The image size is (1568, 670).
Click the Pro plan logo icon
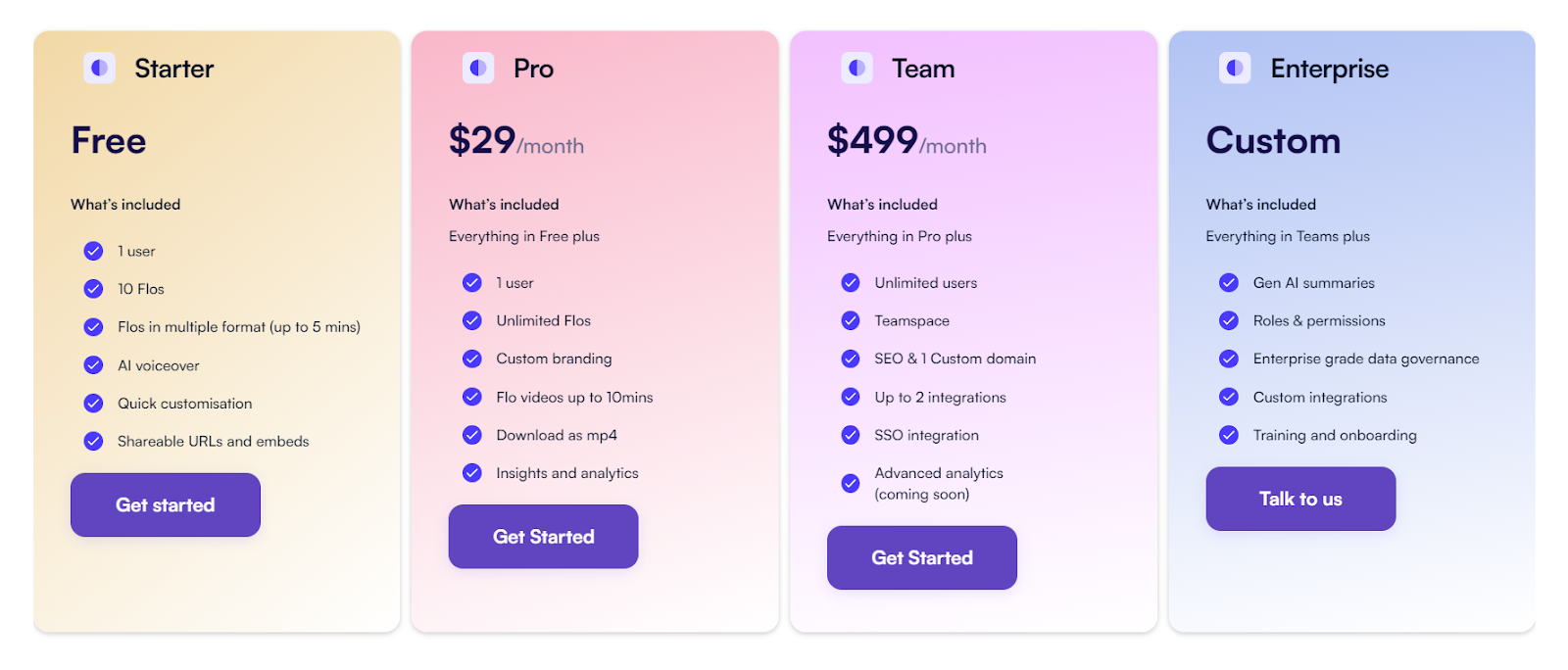[478, 68]
